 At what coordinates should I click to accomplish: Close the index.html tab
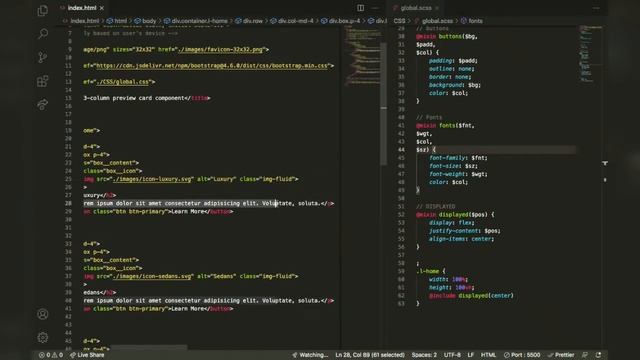(102, 8)
